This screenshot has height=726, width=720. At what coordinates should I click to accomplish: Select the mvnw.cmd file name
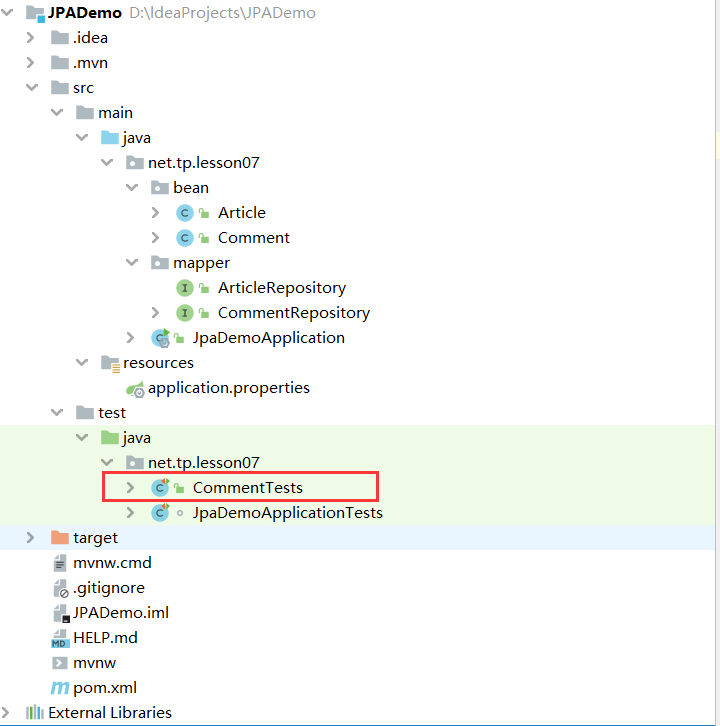point(113,563)
